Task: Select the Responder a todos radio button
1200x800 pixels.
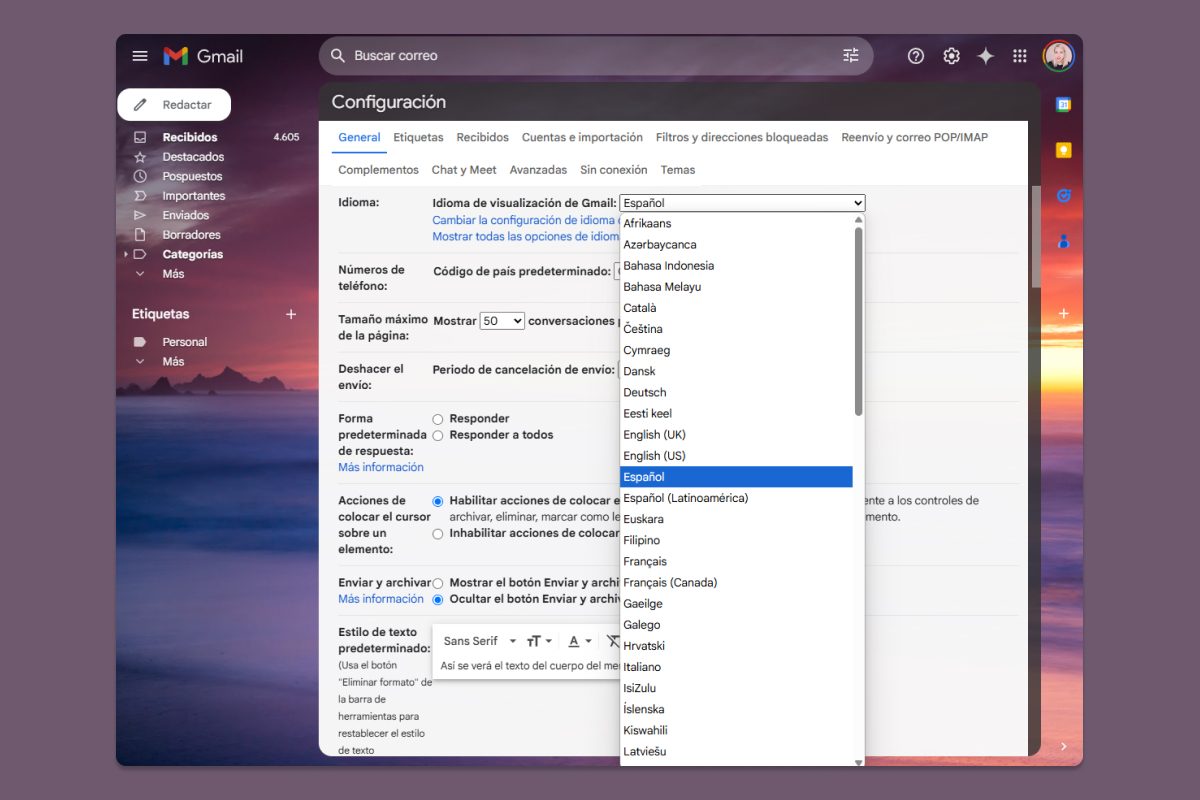Action: (437, 434)
